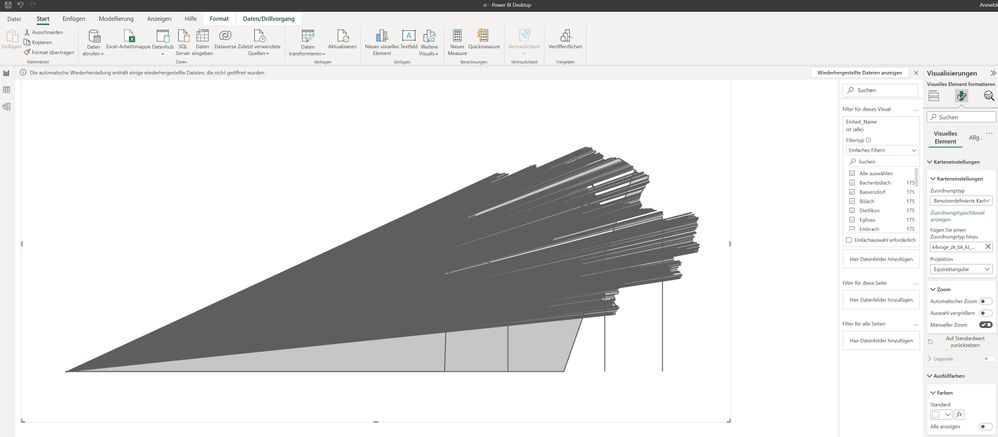Insert Neues visuelles Element
Image resolution: width=998 pixels, height=437 pixels.
coord(382,43)
